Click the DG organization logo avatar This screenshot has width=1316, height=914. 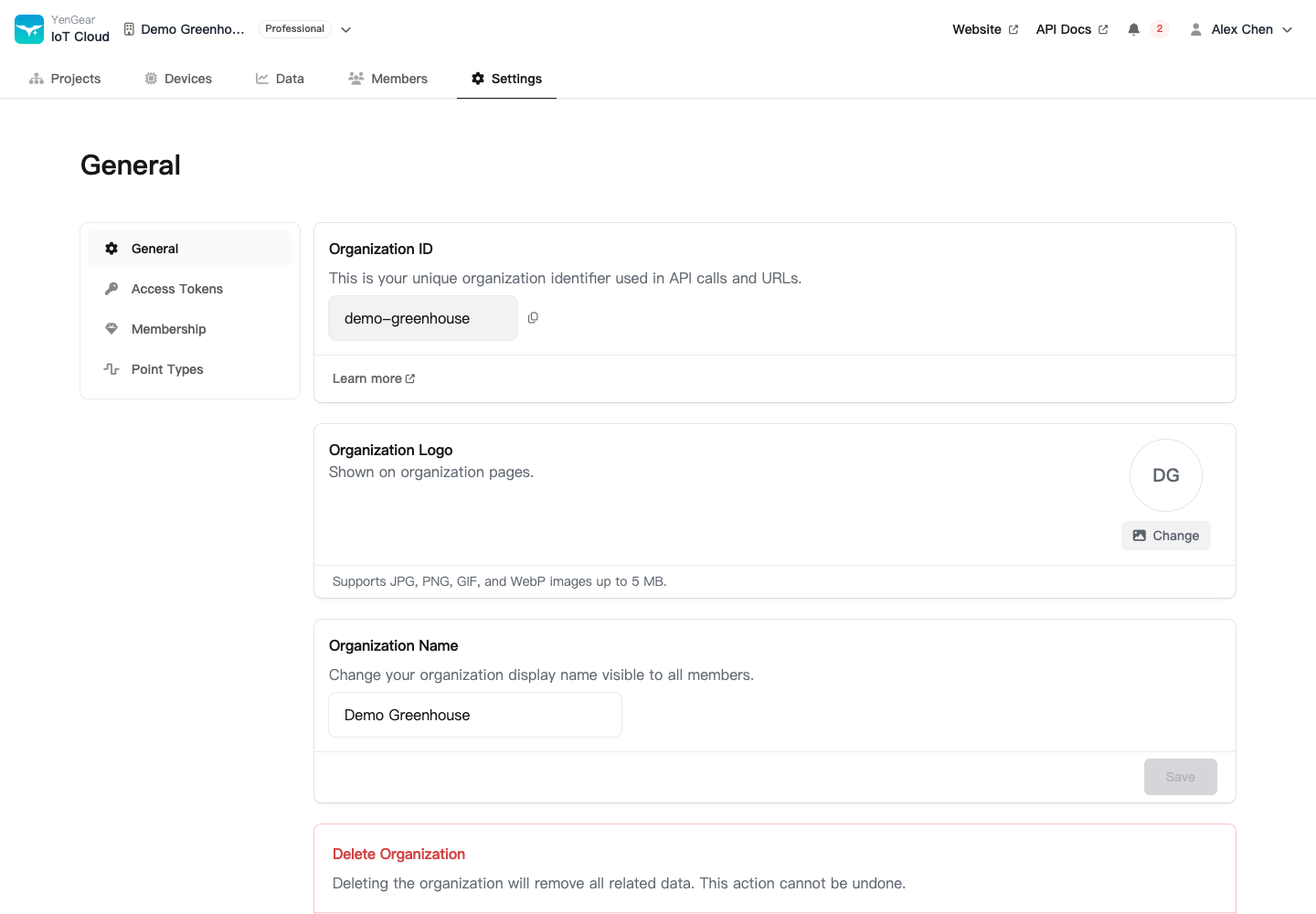1166,475
